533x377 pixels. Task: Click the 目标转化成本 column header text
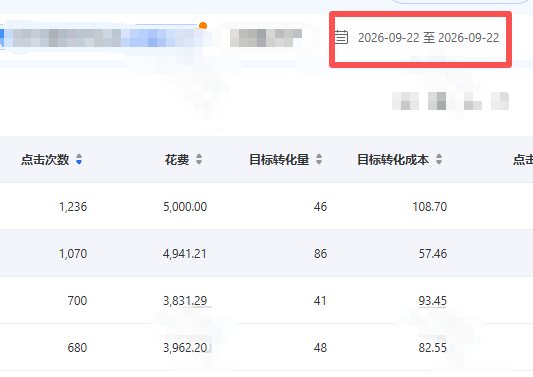(x=393, y=159)
